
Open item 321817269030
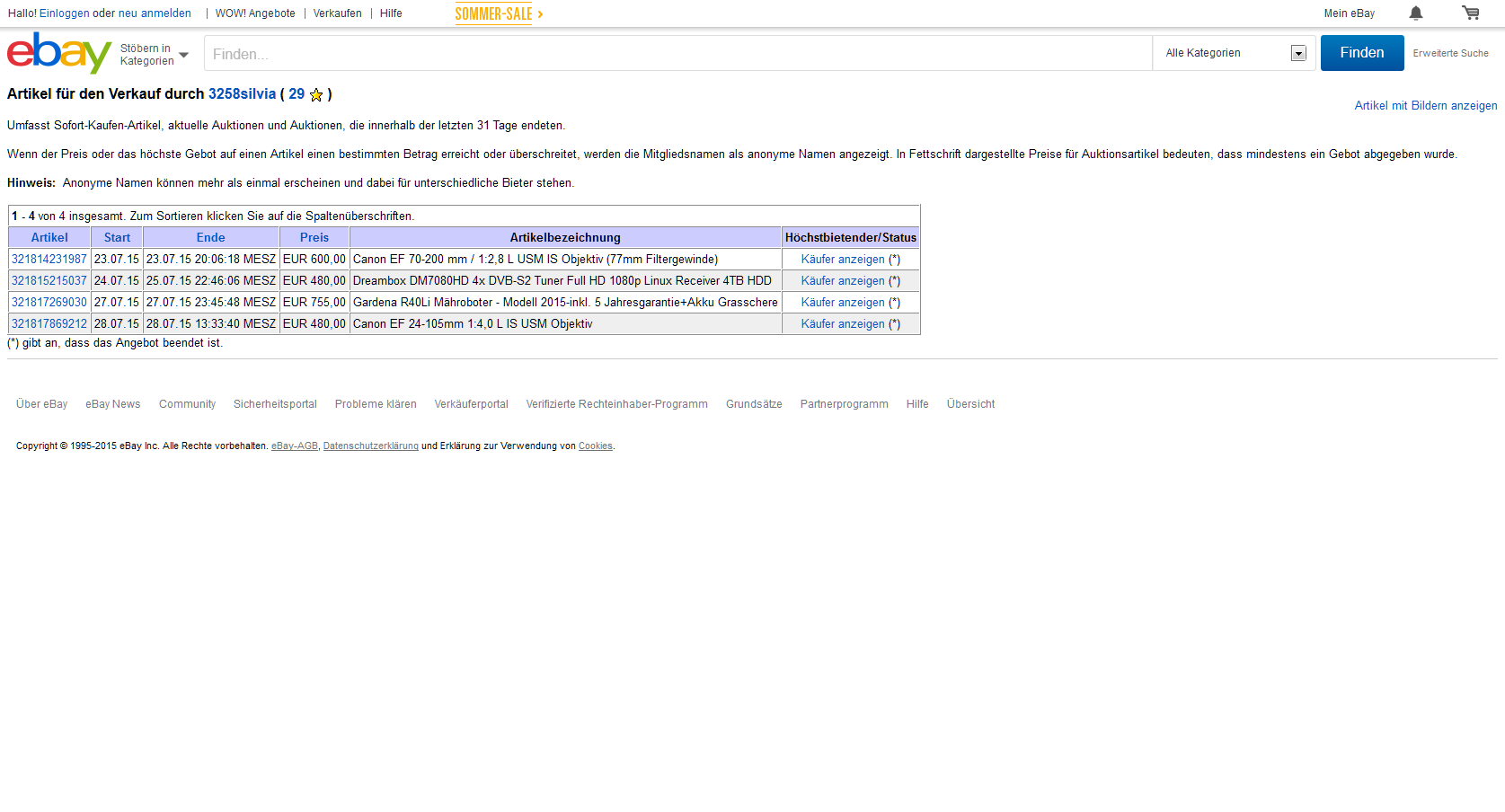click(x=49, y=303)
